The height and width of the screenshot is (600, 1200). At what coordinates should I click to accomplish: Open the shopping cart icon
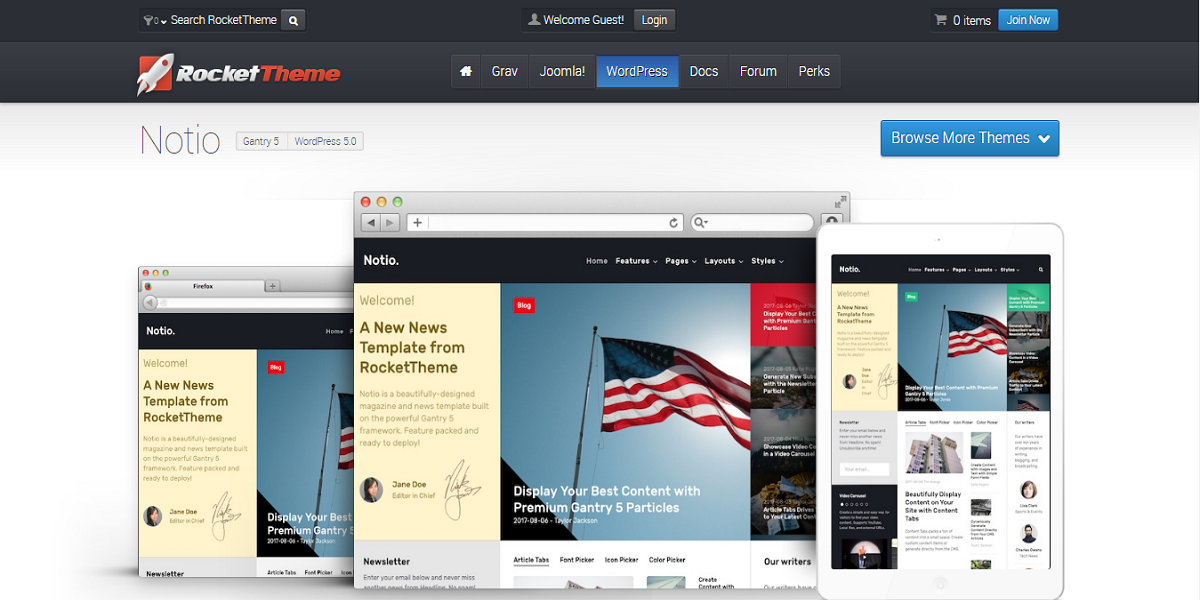point(941,20)
